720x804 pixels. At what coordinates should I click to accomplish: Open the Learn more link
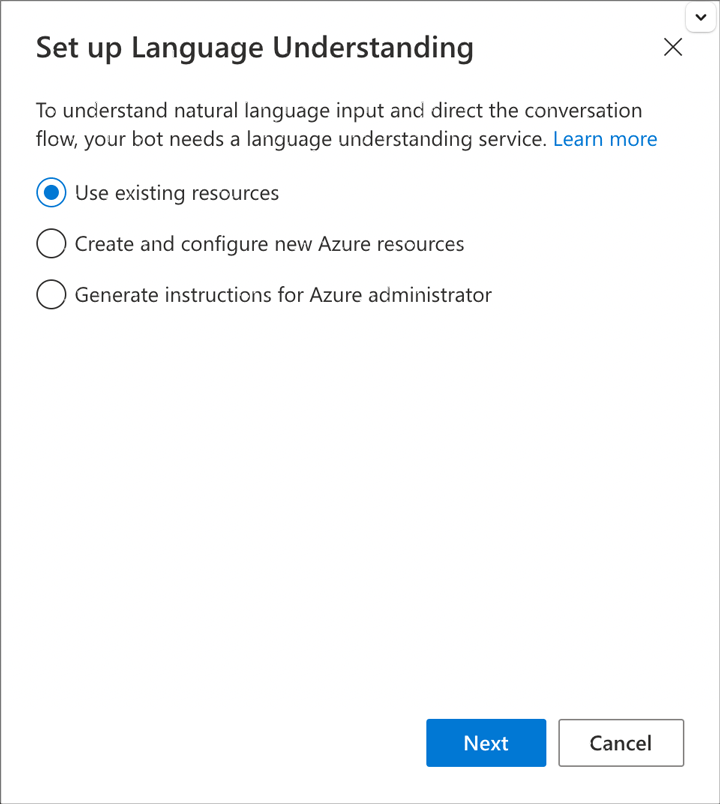coord(605,139)
